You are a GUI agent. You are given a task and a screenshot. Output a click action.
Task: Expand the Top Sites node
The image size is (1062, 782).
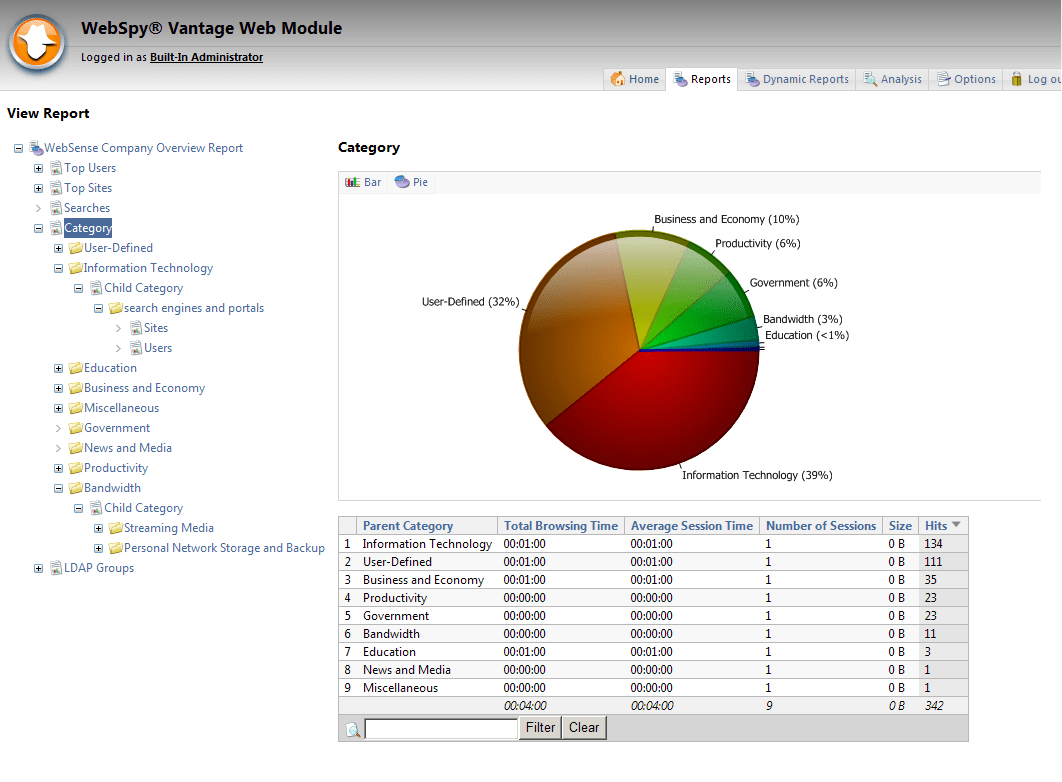click(39, 188)
